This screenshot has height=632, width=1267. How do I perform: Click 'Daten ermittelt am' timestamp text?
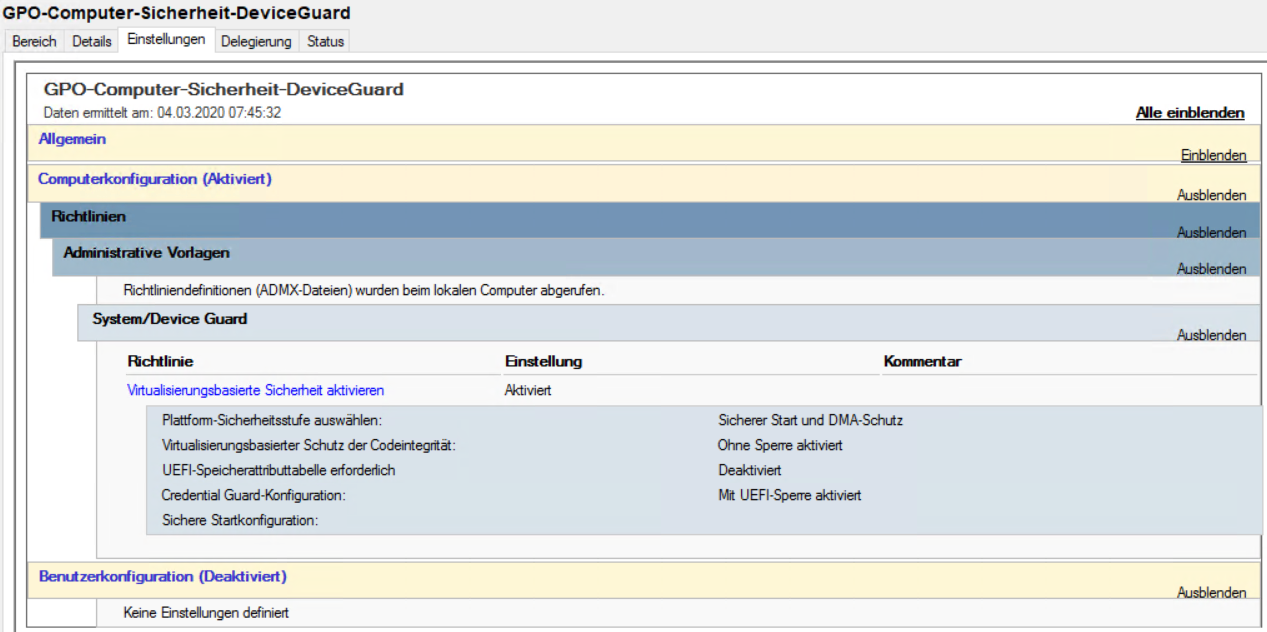point(162,113)
